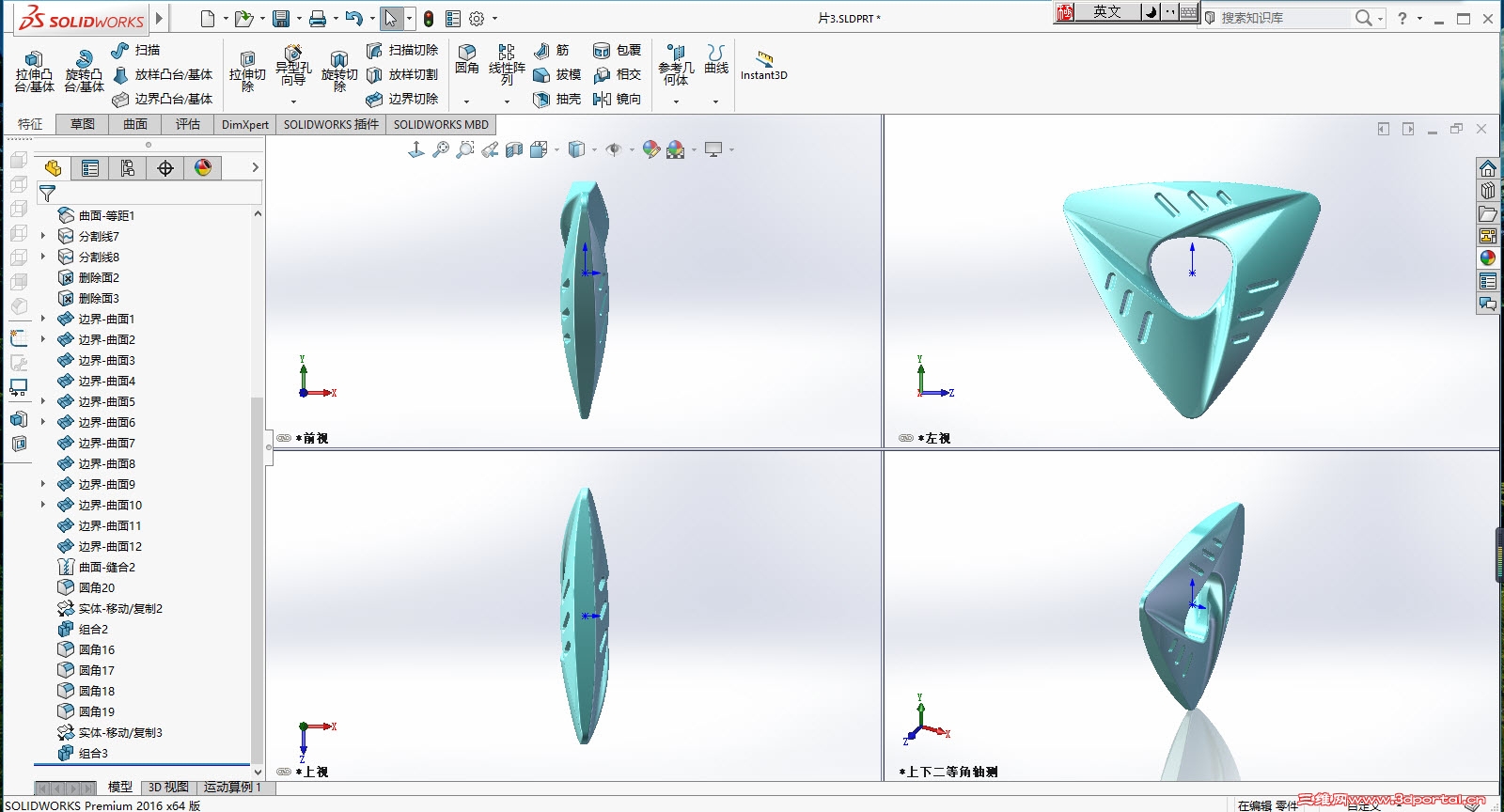The image size is (1504, 812).
Task: Open the 异型孔向导 dropdown arrow
Action: click(x=293, y=101)
